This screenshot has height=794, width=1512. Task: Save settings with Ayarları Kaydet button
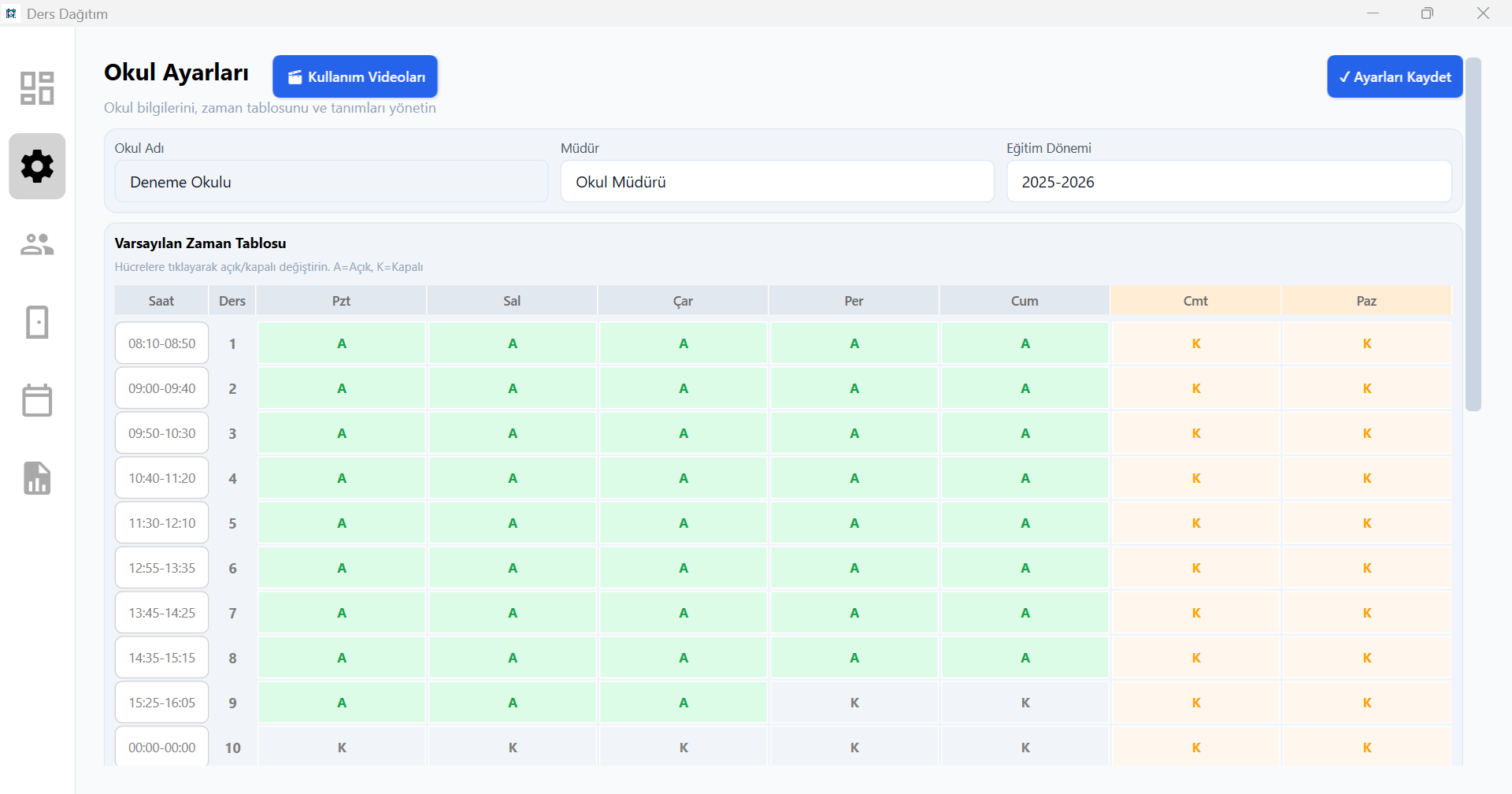click(1395, 76)
